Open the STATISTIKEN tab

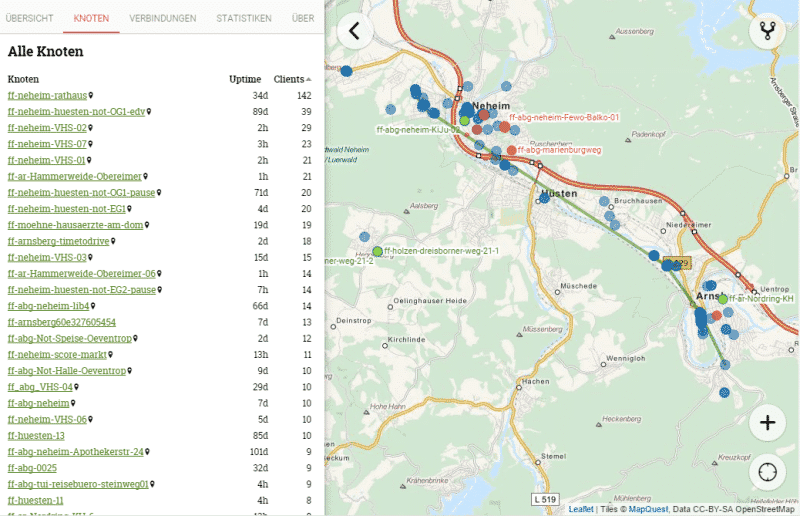244,18
